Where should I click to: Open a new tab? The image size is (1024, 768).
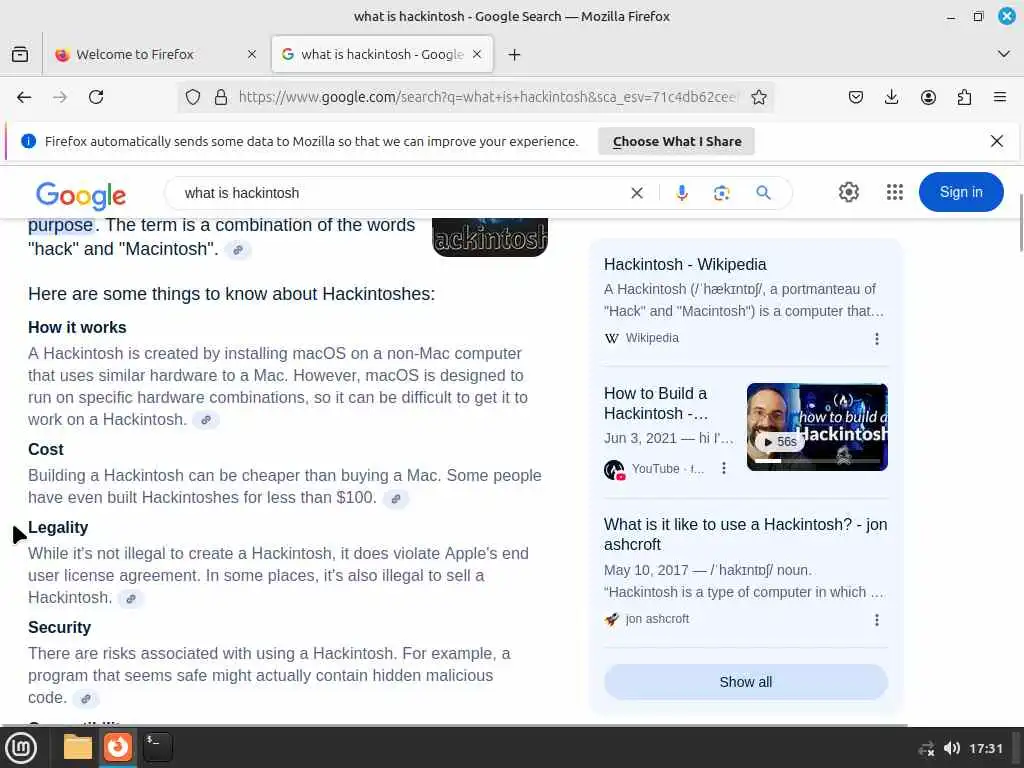(x=515, y=54)
